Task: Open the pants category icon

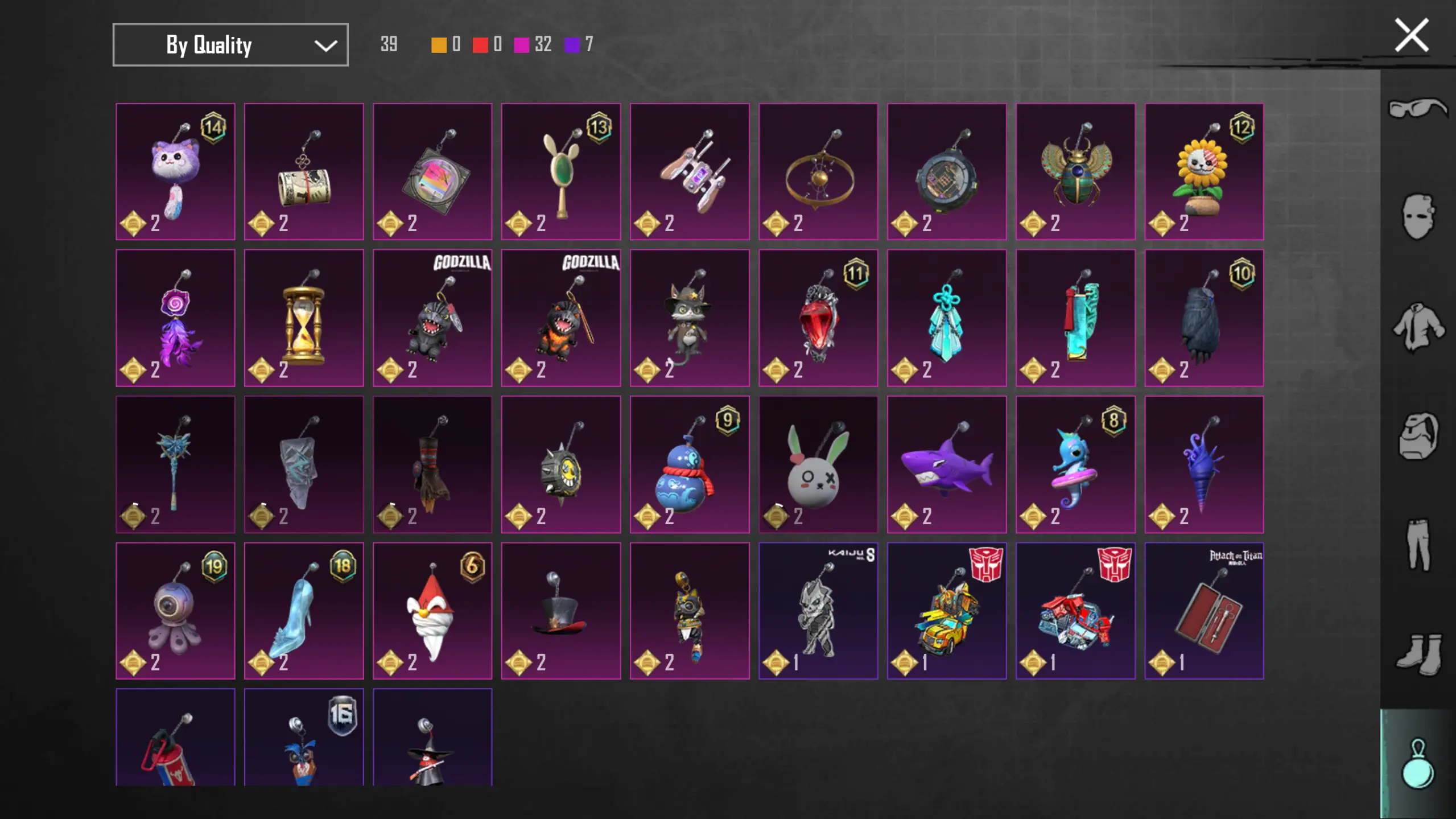Action: pos(1417,545)
